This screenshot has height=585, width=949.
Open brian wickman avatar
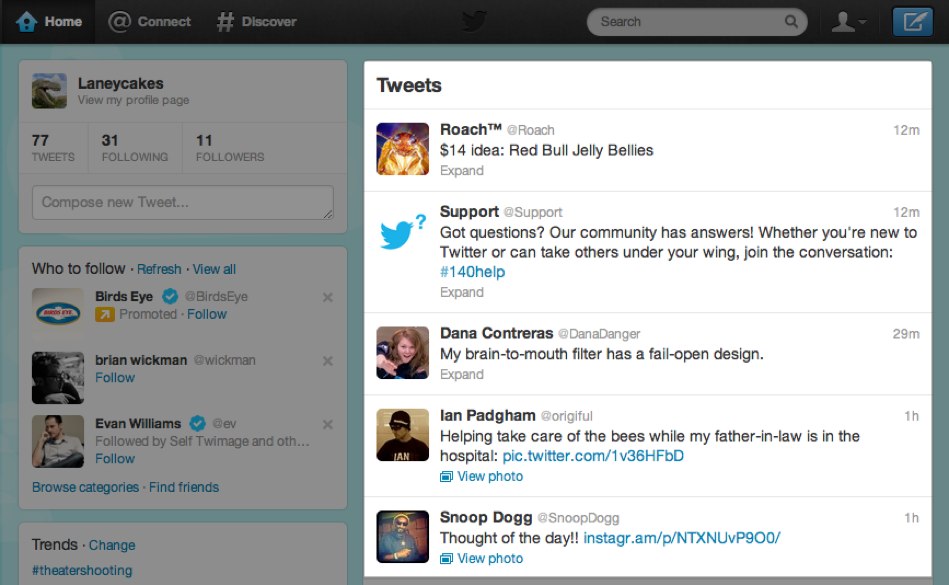pyautogui.click(x=58, y=377)
